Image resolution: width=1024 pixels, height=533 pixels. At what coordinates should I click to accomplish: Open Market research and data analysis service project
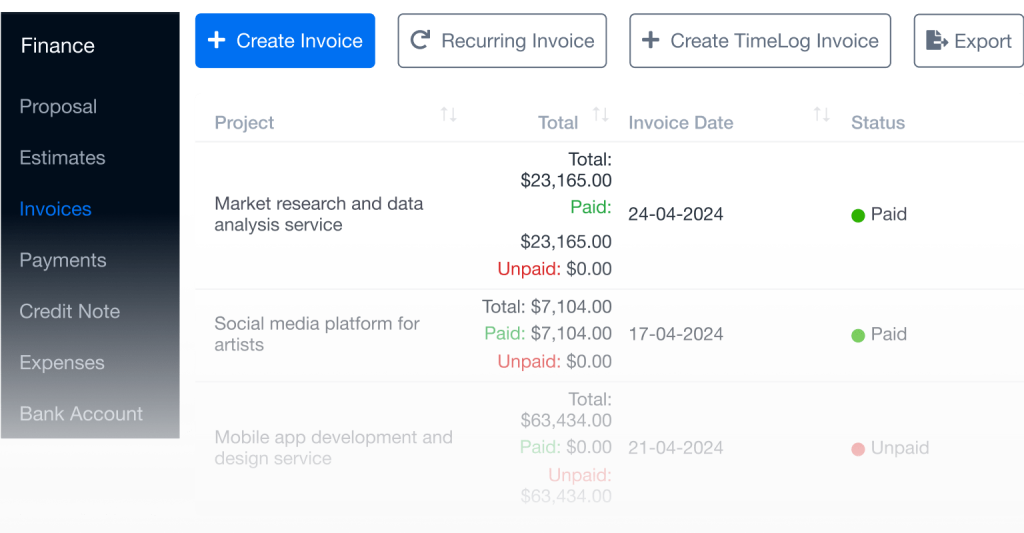[x=318, y=214]
